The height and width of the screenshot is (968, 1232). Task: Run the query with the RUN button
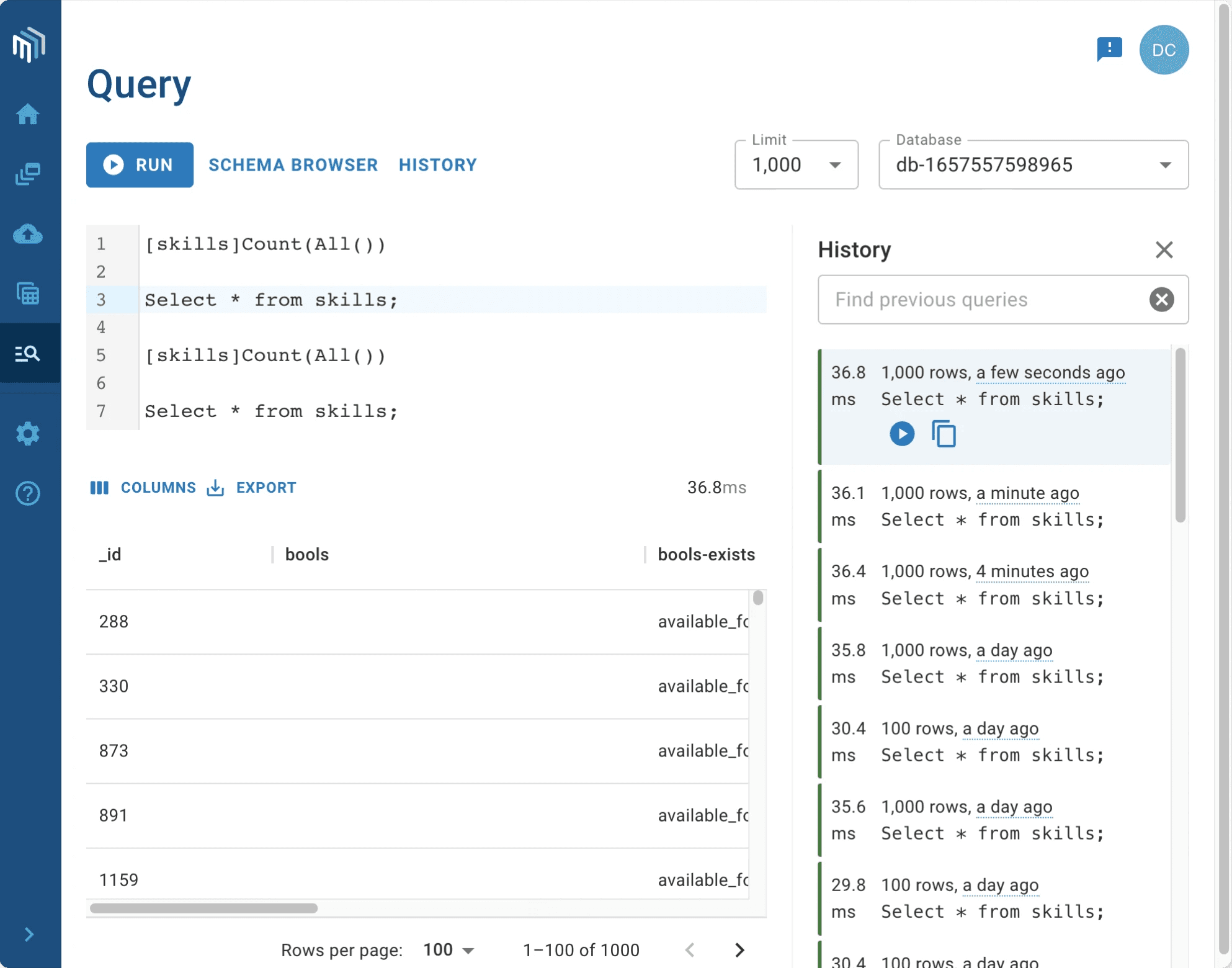140,165
